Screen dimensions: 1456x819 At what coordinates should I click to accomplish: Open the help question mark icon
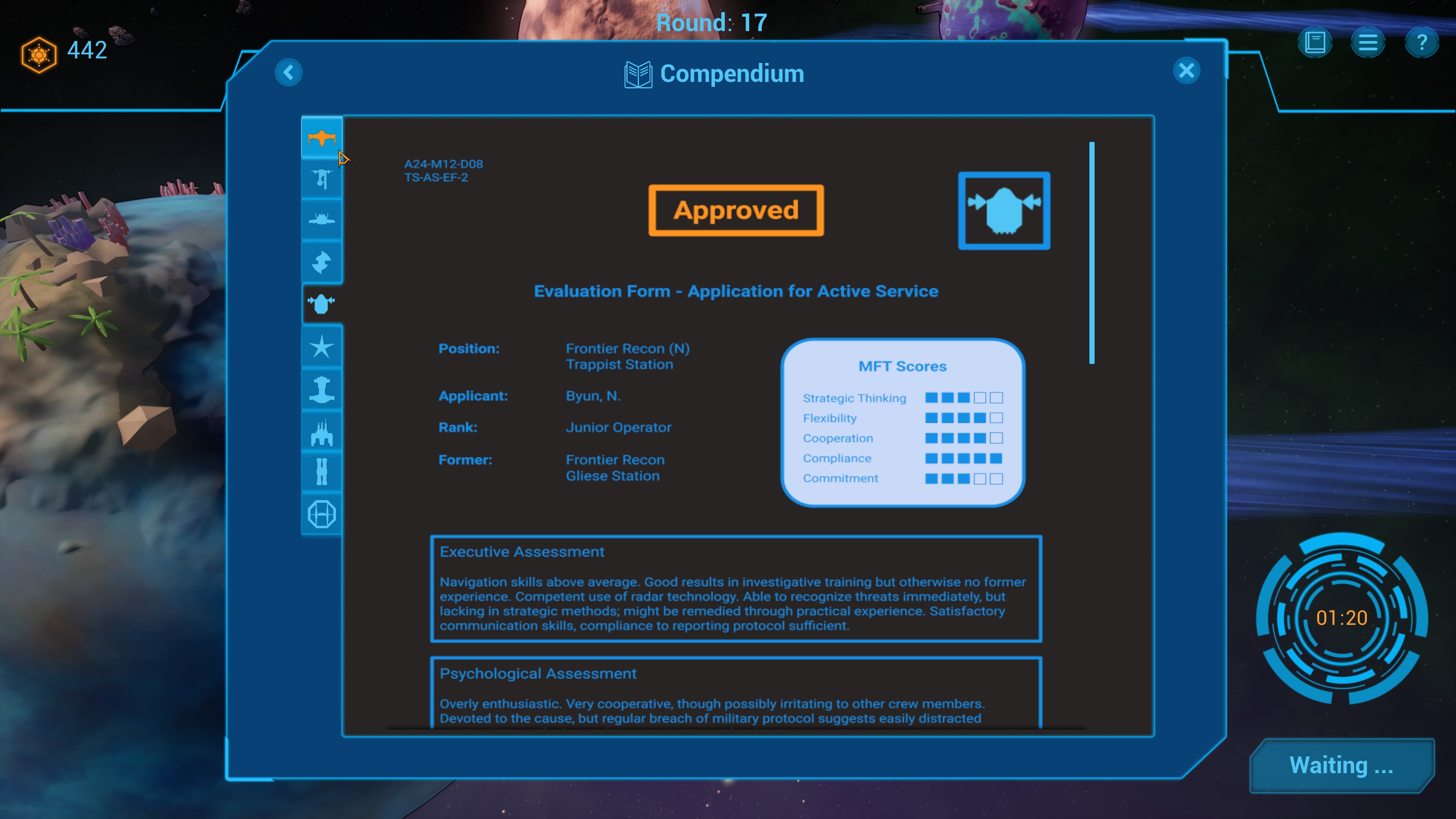coord(1421,42)
